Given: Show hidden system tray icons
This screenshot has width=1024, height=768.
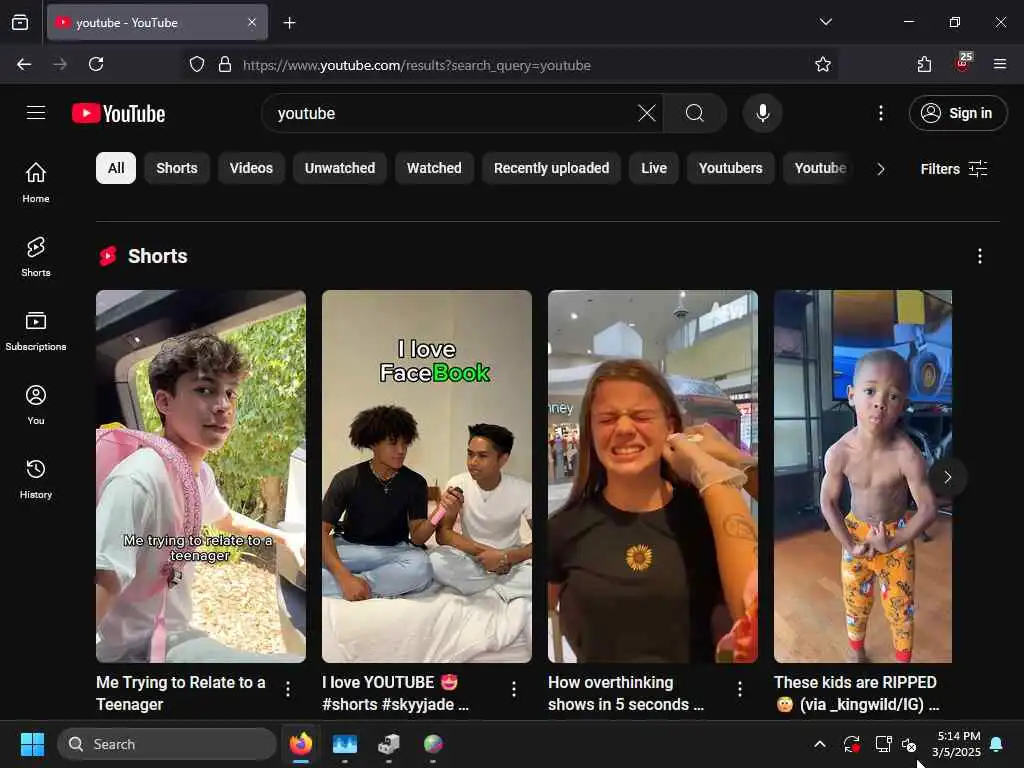Looking at the screenshot, I should pyautogui.click(x=820, y=744).
